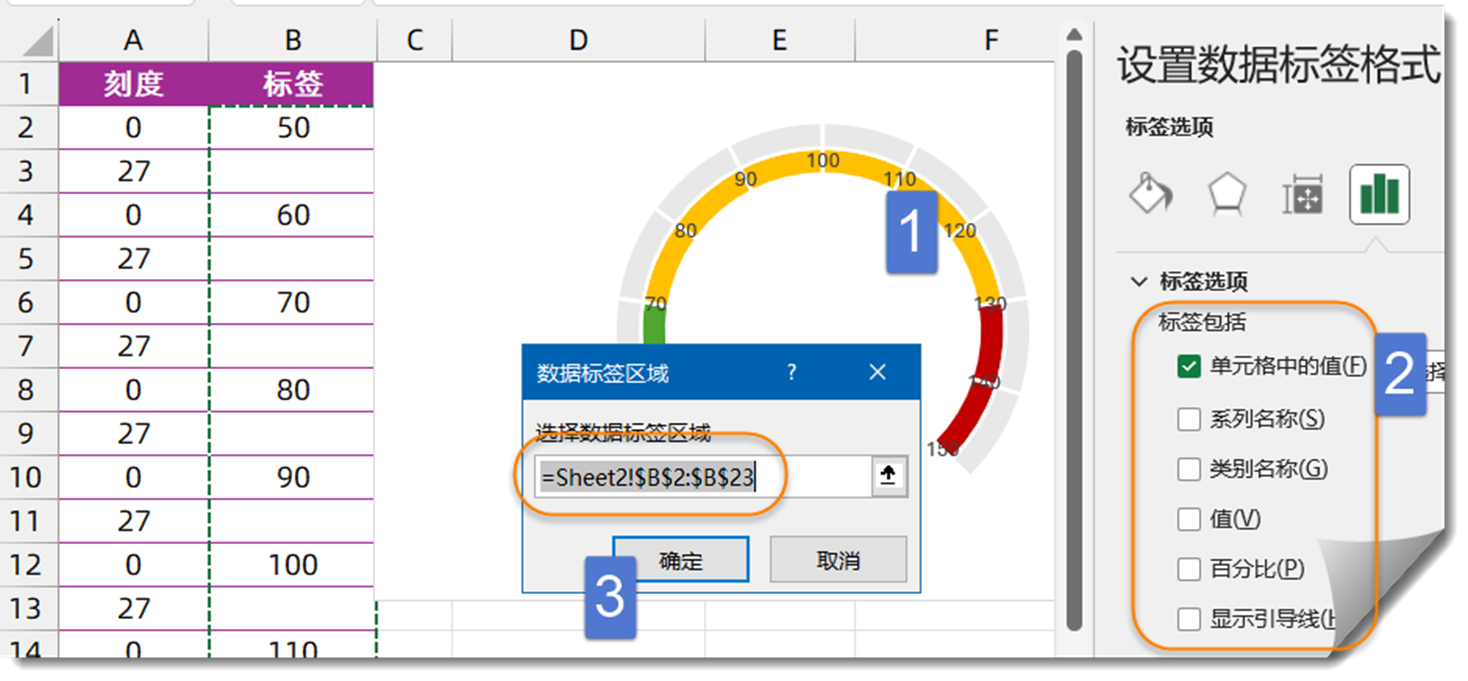Select column C header

tap(414, 40)
